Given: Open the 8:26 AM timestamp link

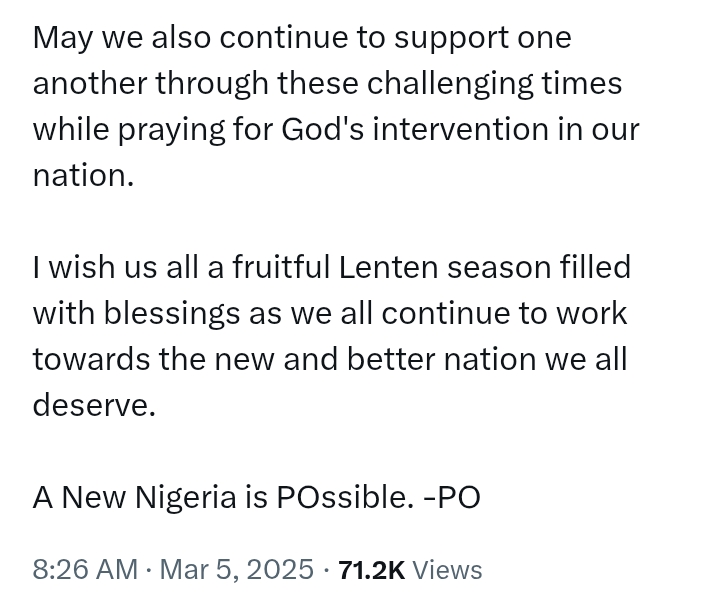Looking at the screenshot, I should tap(85, 569).
